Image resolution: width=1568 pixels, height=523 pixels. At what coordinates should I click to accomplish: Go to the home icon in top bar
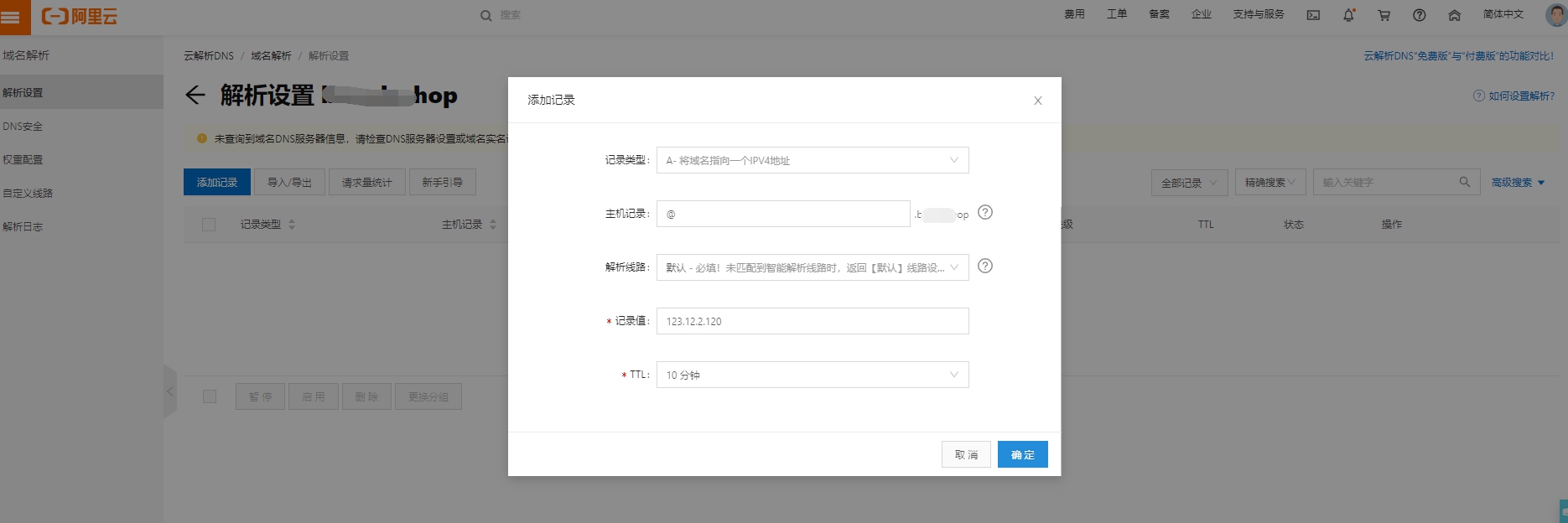coord(1454,15)
